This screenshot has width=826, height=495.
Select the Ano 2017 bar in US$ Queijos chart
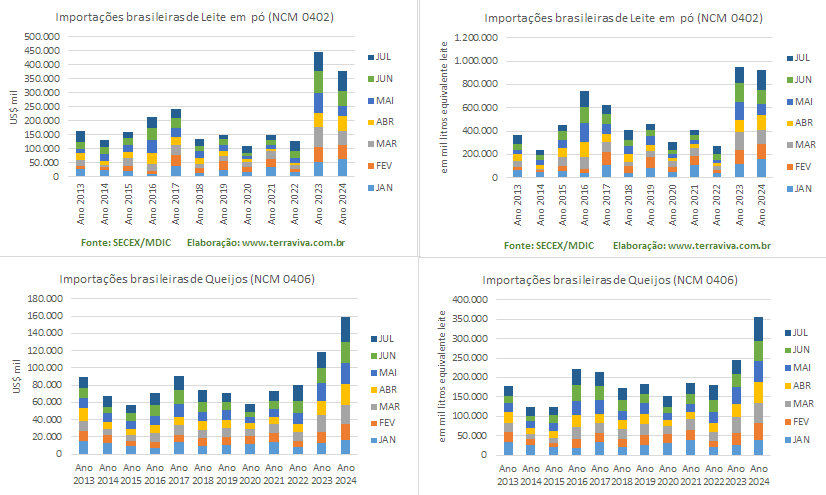179,415
